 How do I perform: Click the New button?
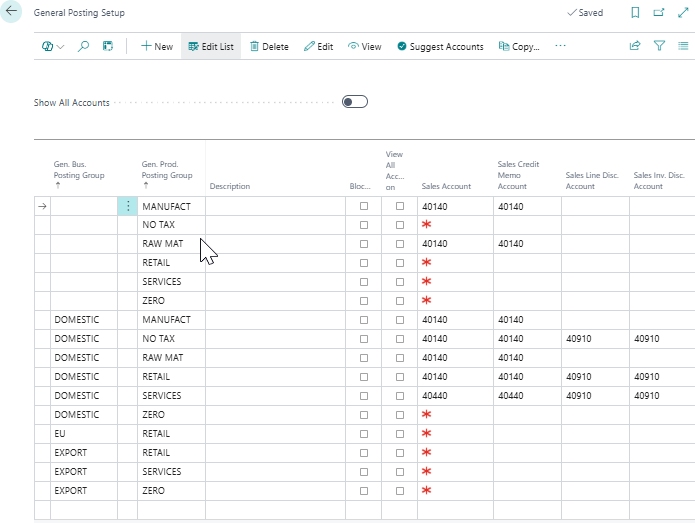pyautogui.click(x=156, y=46)
